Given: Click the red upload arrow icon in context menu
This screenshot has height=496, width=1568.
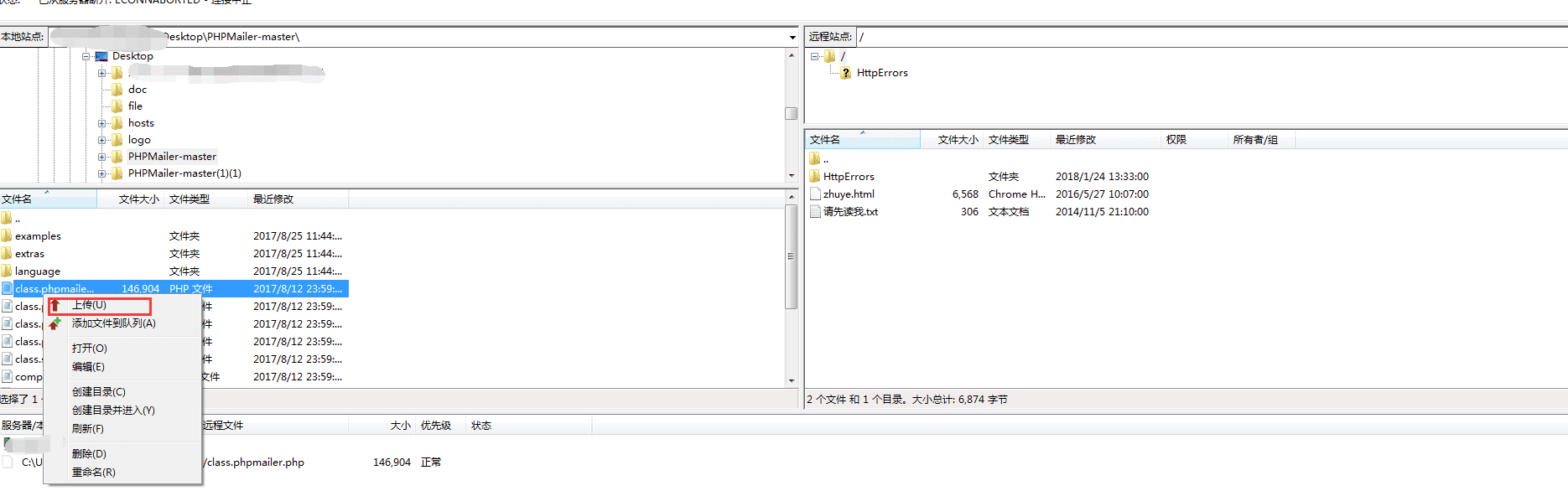Looking at the screenshot, I should [55, 306].
